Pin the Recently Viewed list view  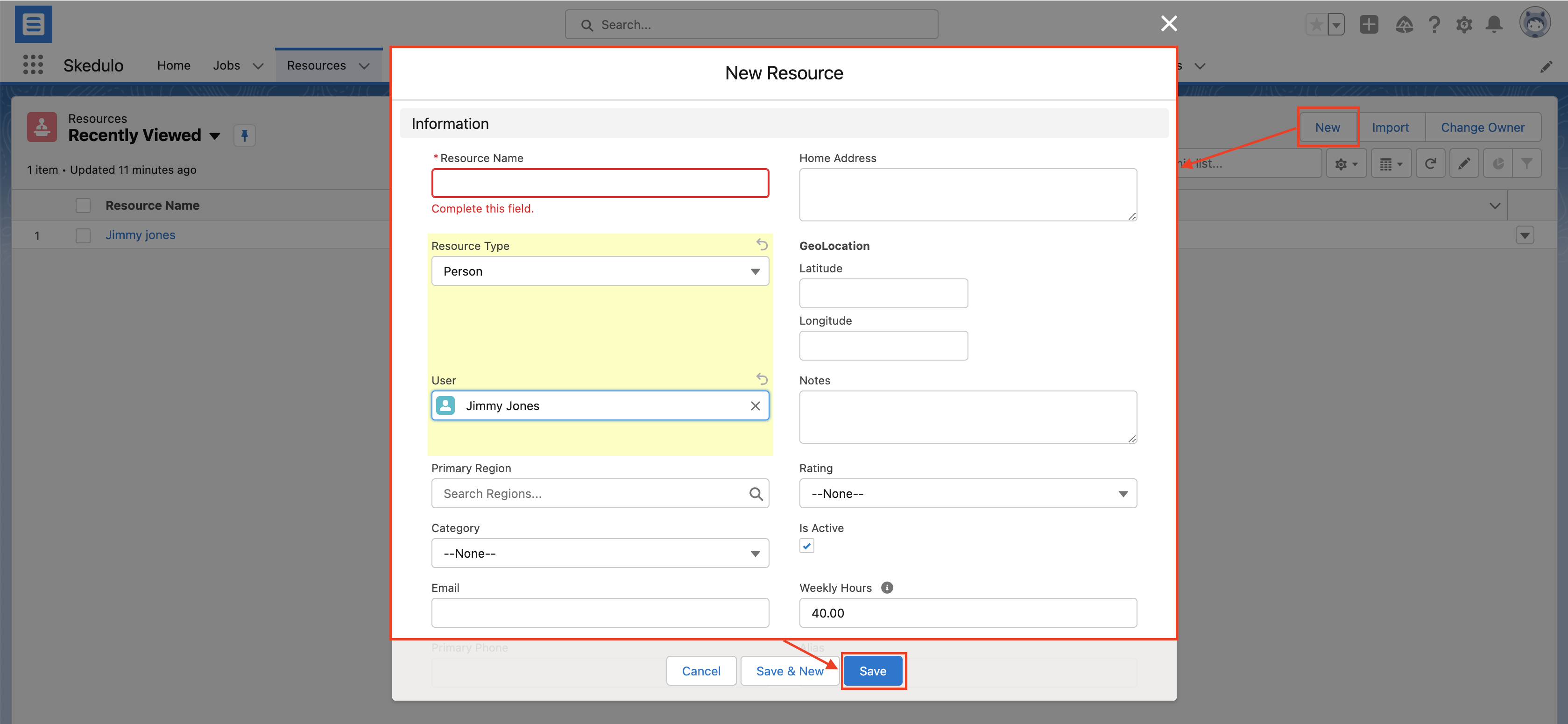pos(244,135)
